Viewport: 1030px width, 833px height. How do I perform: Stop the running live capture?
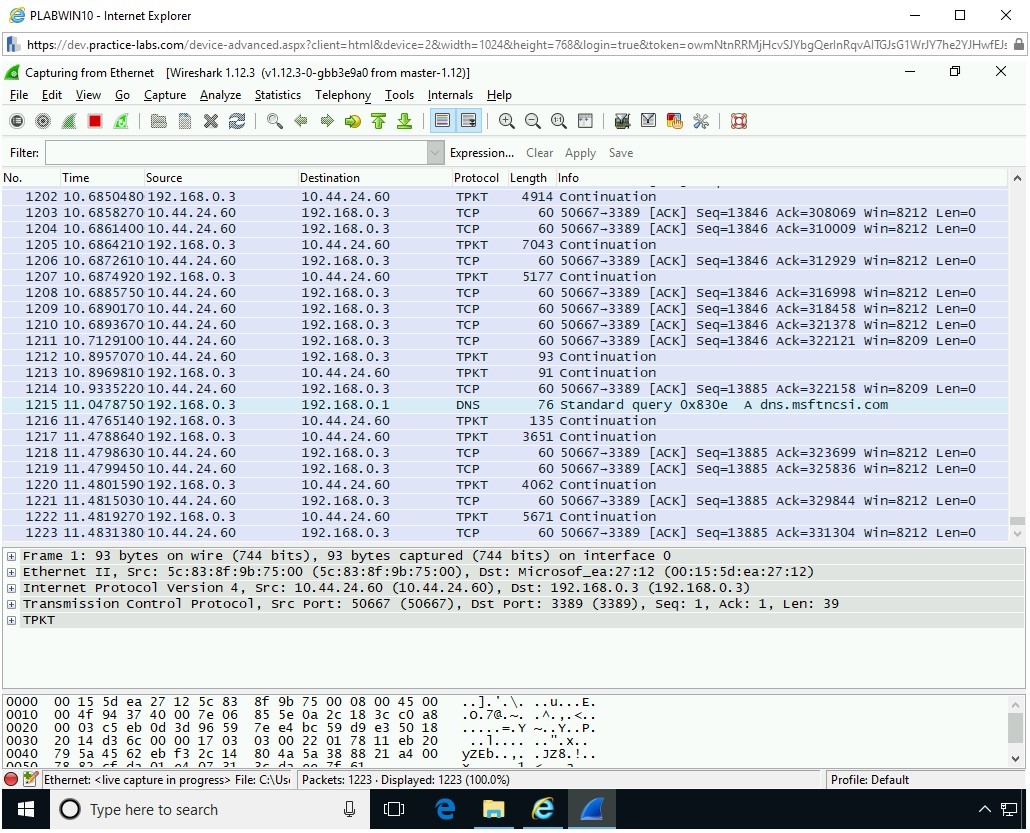[x=95, y=121]
